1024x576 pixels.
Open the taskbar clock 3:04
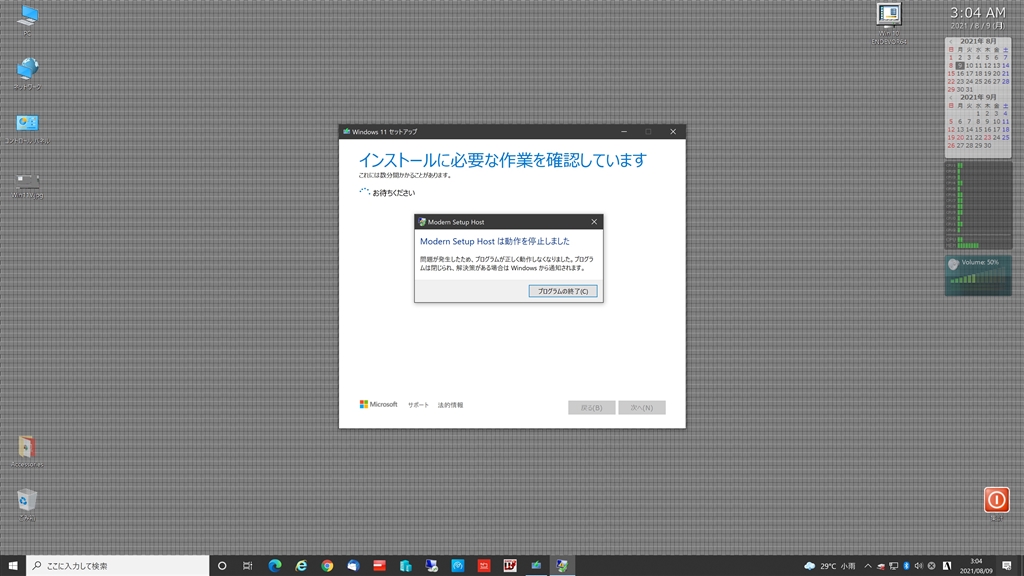pyautogui.click(x=976, y=566)
